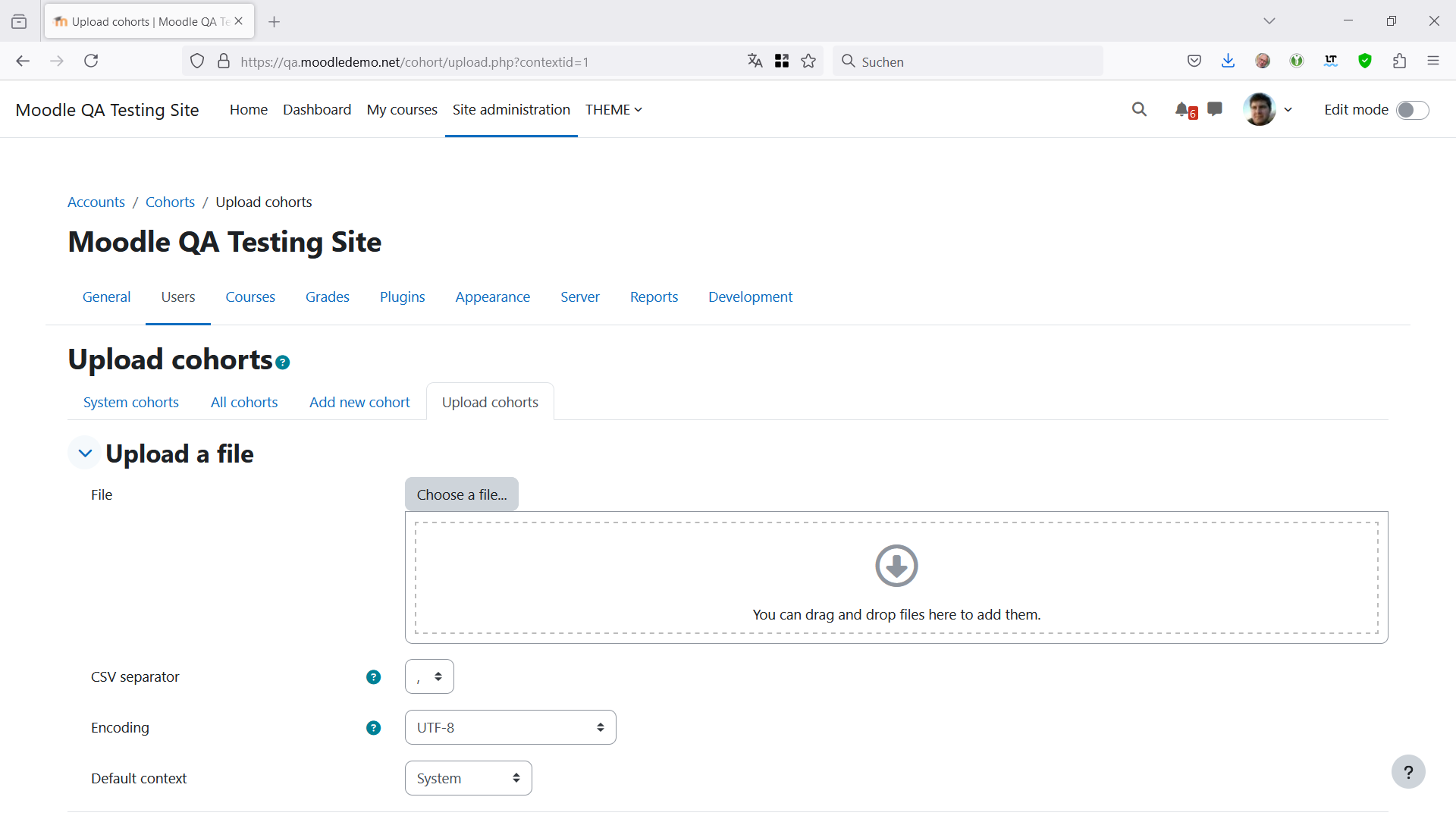The width and height of the screenshot is (1456, 819).
Task: Open the browser hamburger menu
Action: tap(1433, 61)
